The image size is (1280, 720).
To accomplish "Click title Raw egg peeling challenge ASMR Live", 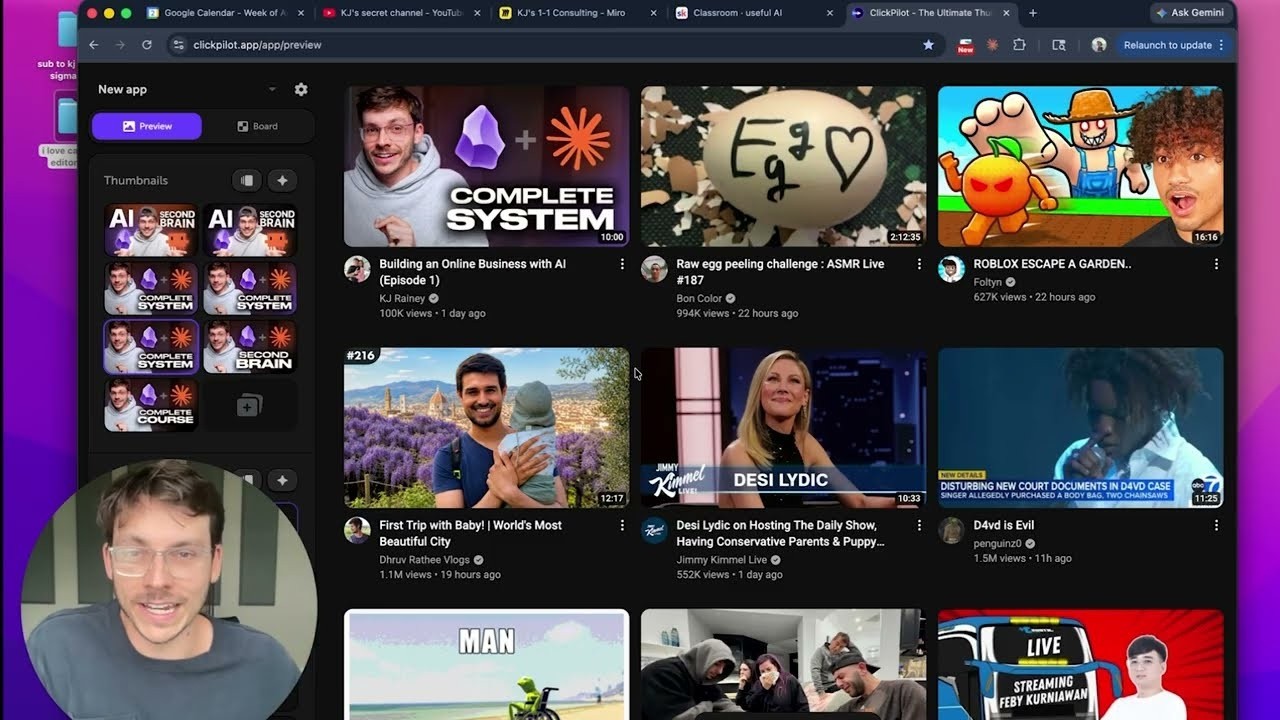I will coord(780,272).
